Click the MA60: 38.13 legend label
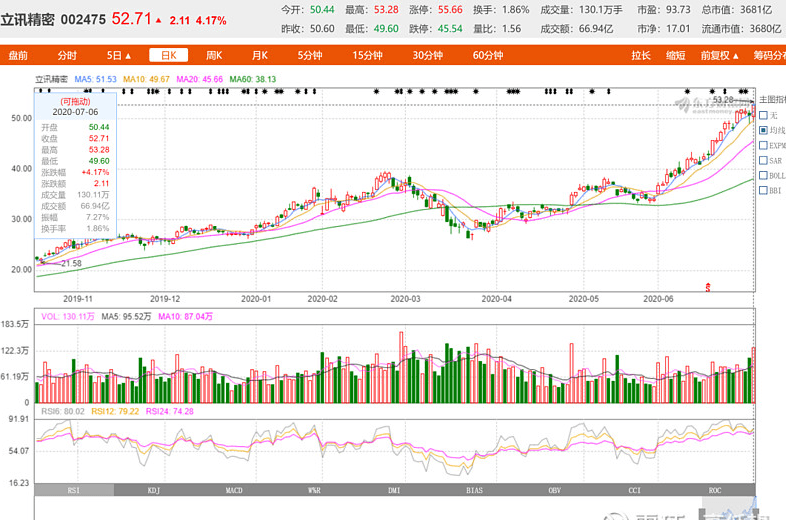The width and height of the screenshot is (786, 520). tap(253, 79)
